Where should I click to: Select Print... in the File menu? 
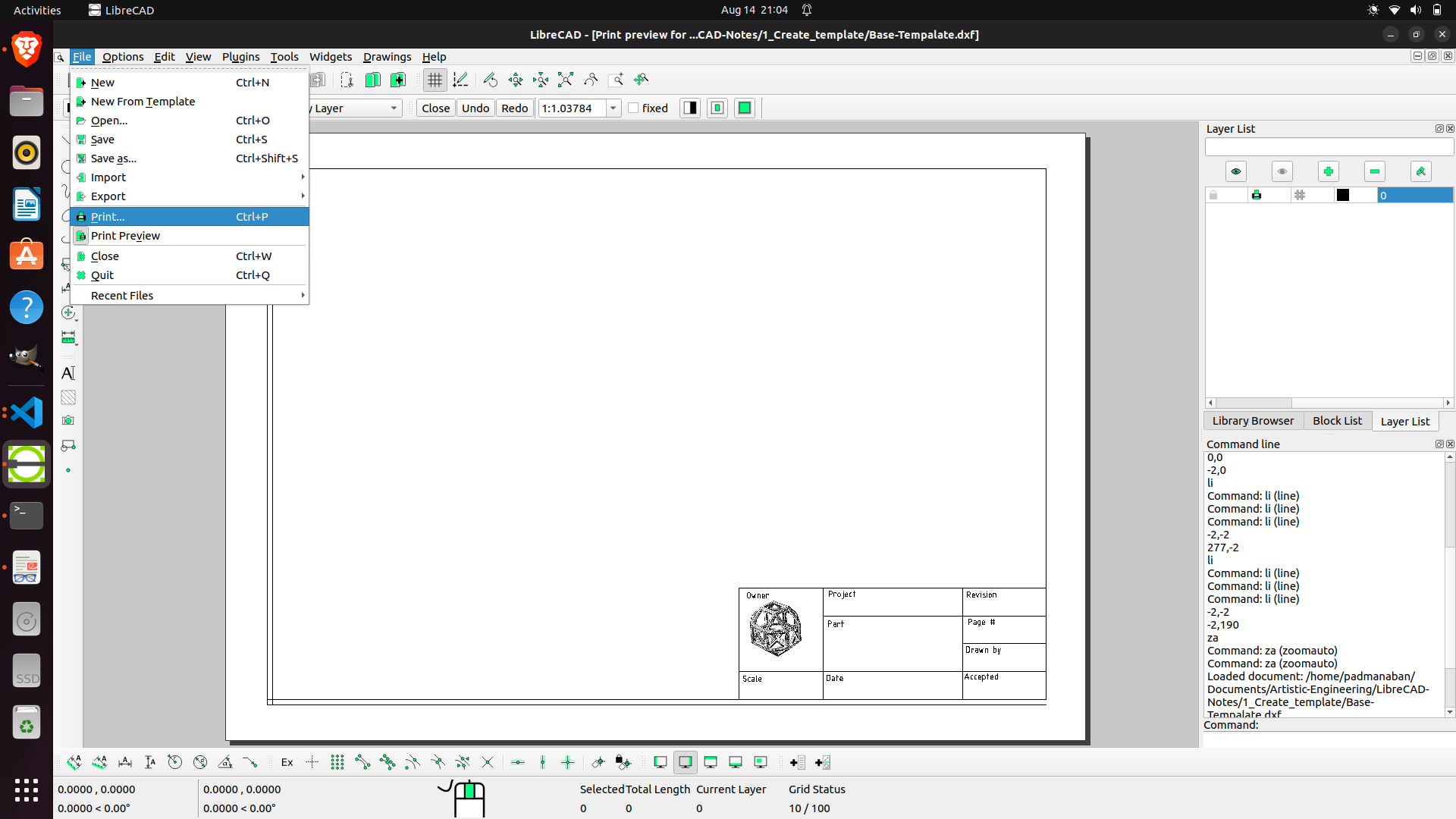[190, 217]
